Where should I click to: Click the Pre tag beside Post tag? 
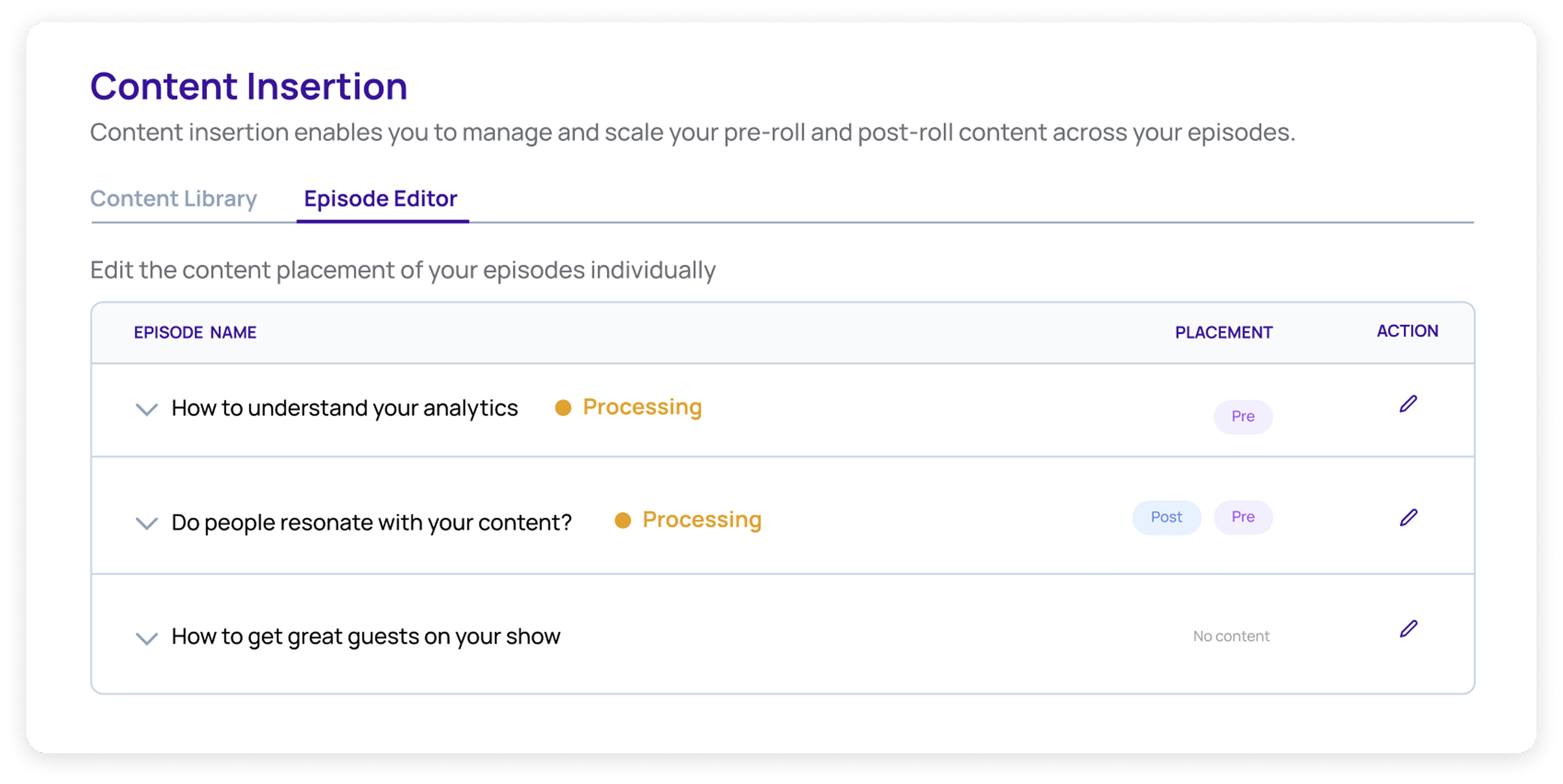click(1243, 517)
